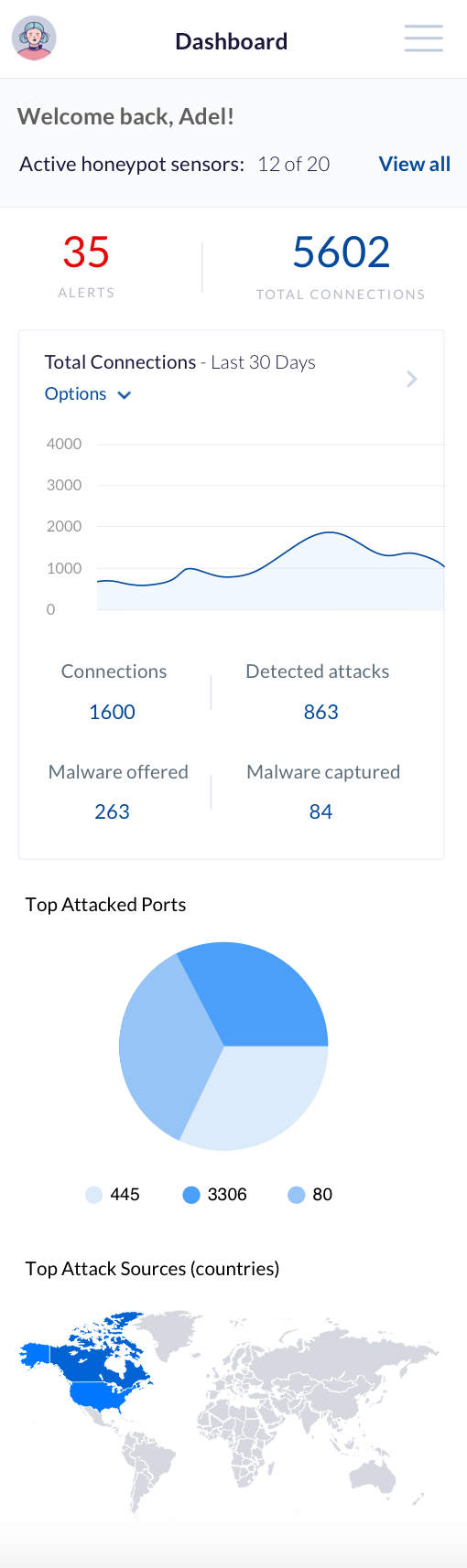Screen dimensions: 467x1568
Task: Click the 263 malware offered value
Action: coord(112,811)
